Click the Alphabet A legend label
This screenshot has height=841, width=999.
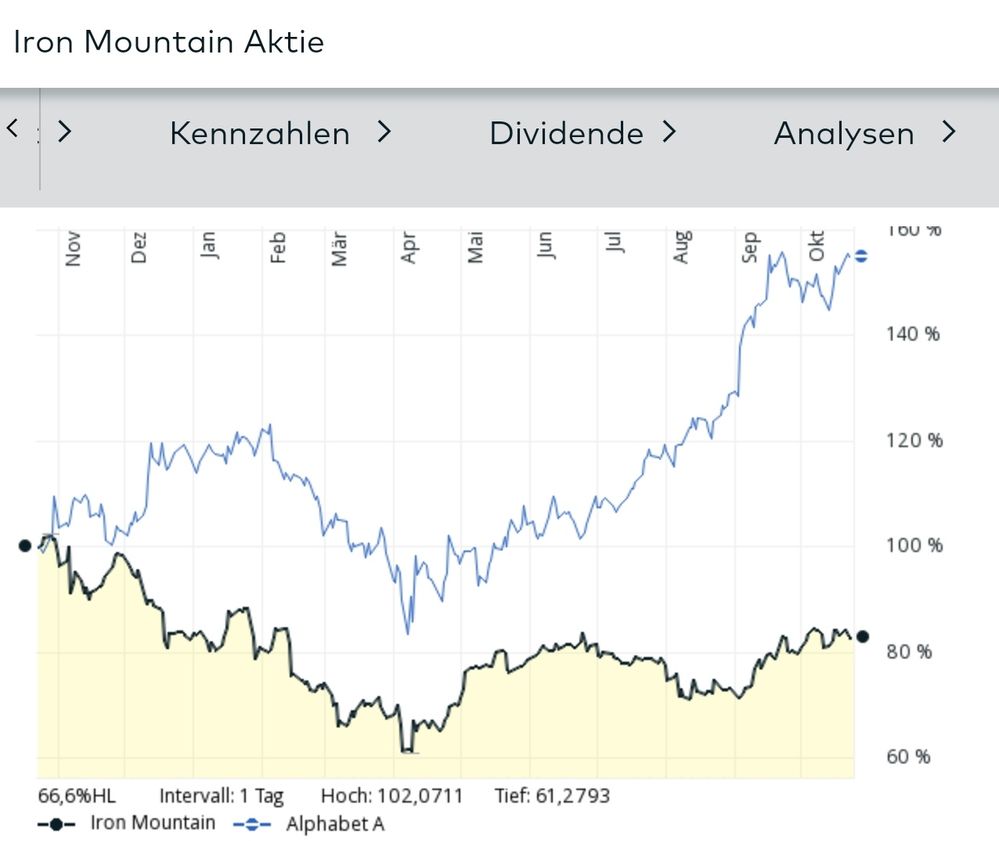335,824
